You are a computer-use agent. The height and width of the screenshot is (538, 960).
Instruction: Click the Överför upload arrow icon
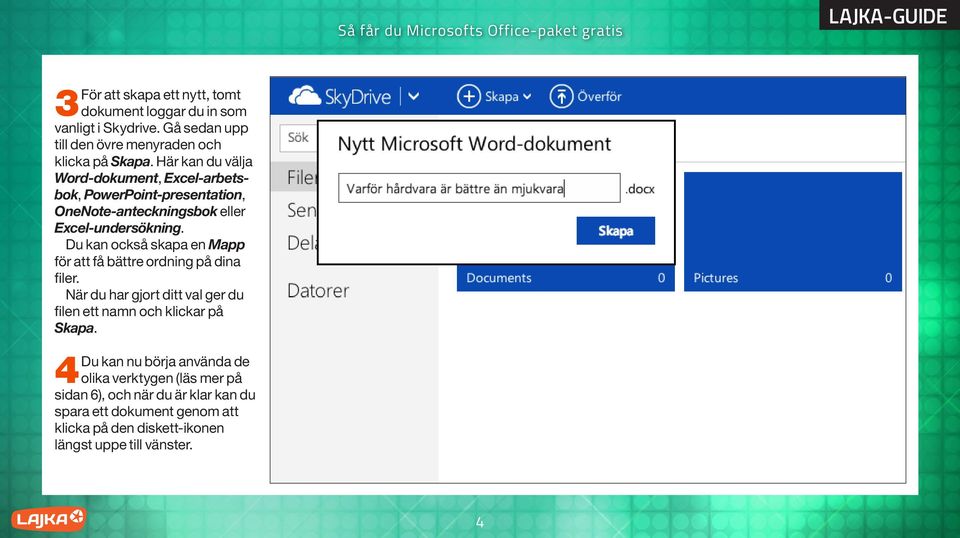(561, 96)
